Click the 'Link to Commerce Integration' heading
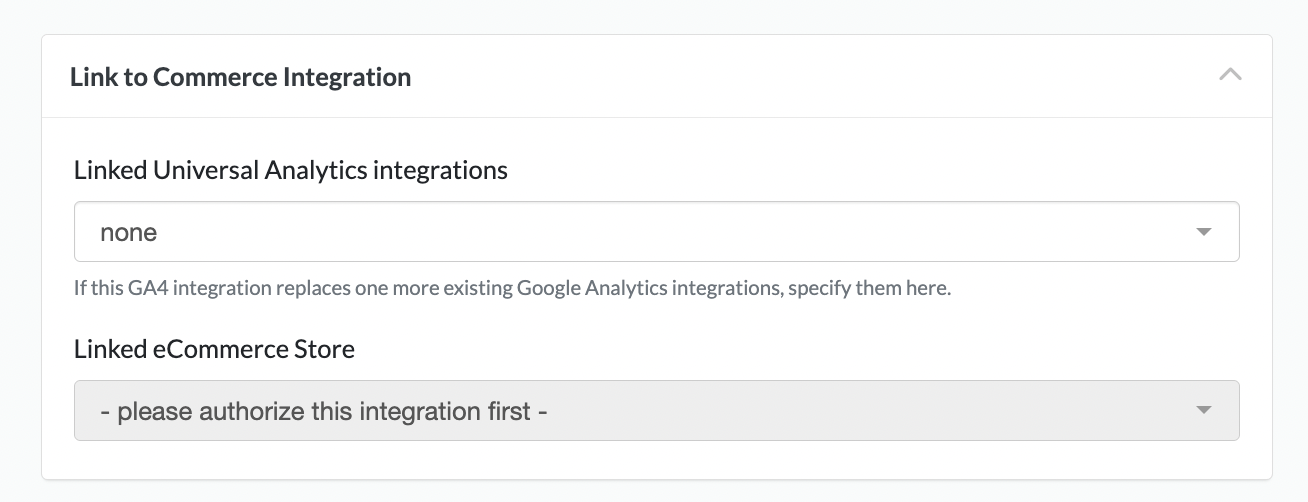 tap(240, 77)
